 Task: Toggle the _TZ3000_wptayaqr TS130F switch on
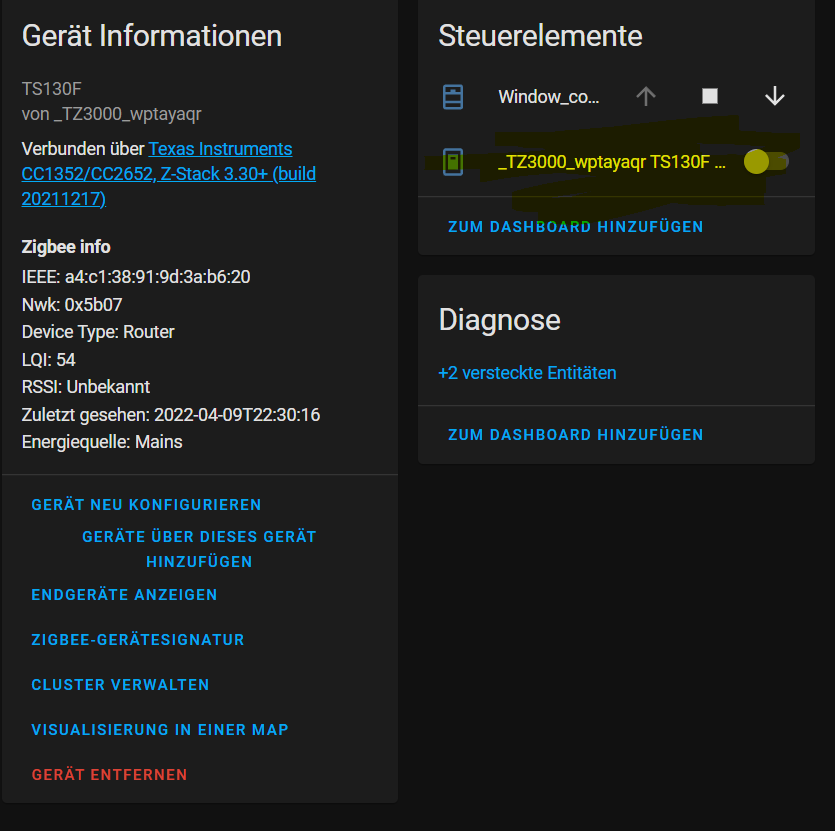pos(765,161)
